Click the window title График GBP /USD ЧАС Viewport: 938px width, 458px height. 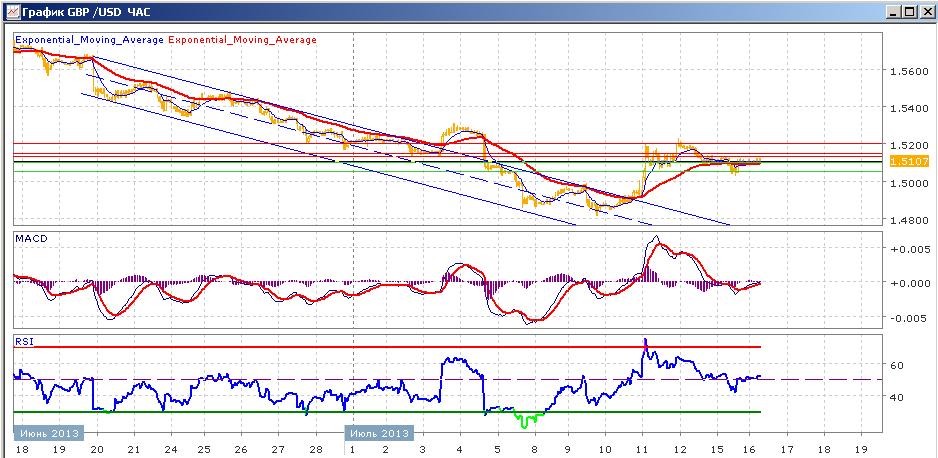pos(86,11)
